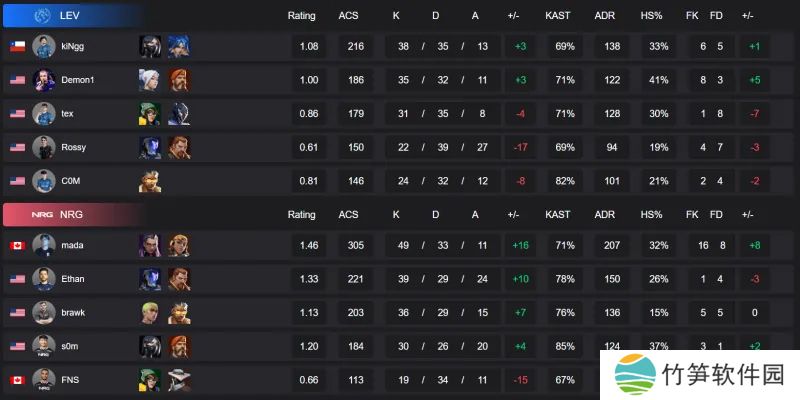Open Ethan's player profile link
Image resolution: width=800 pixels, height=400 pixels.
pyautogui.click(x=73, y=279)
